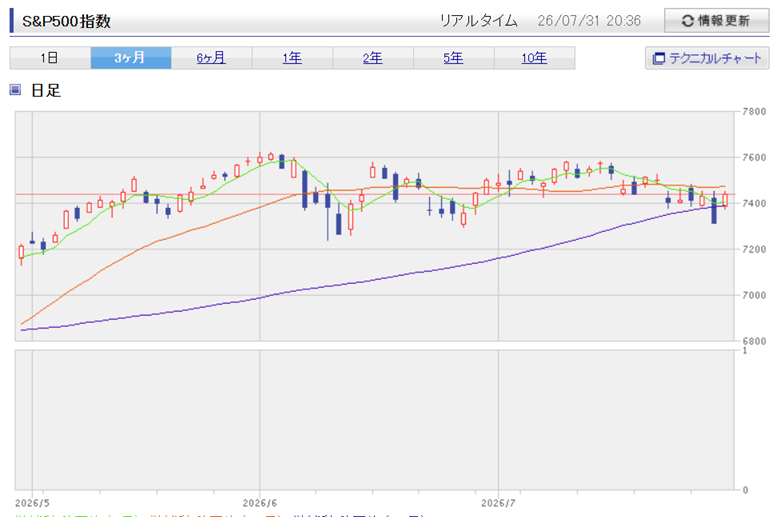
Task: Click the 26/07/31 20:36 timestamp
Action: click(589, 21)
